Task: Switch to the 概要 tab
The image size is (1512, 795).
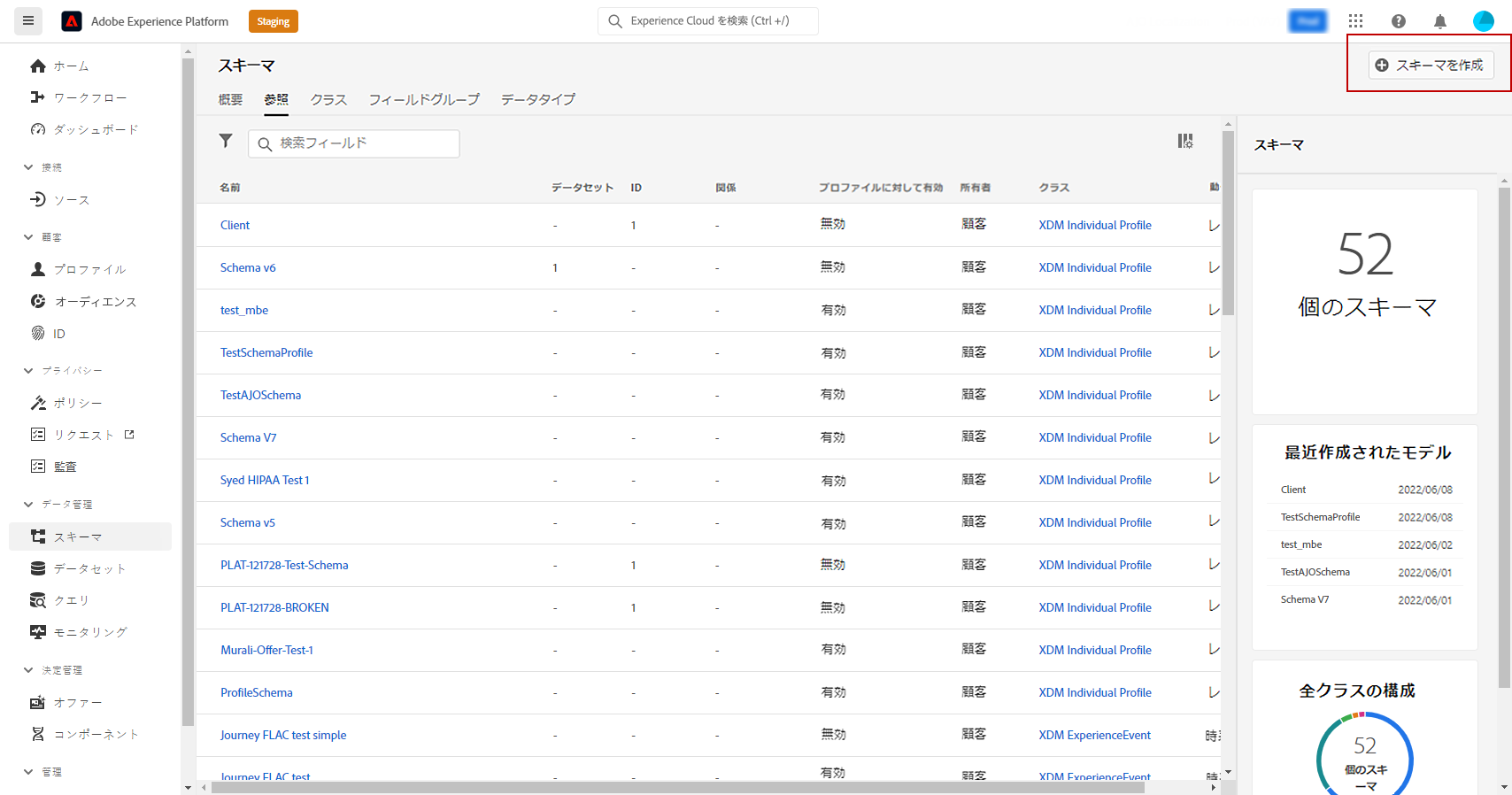Action: tap(230, 100)
